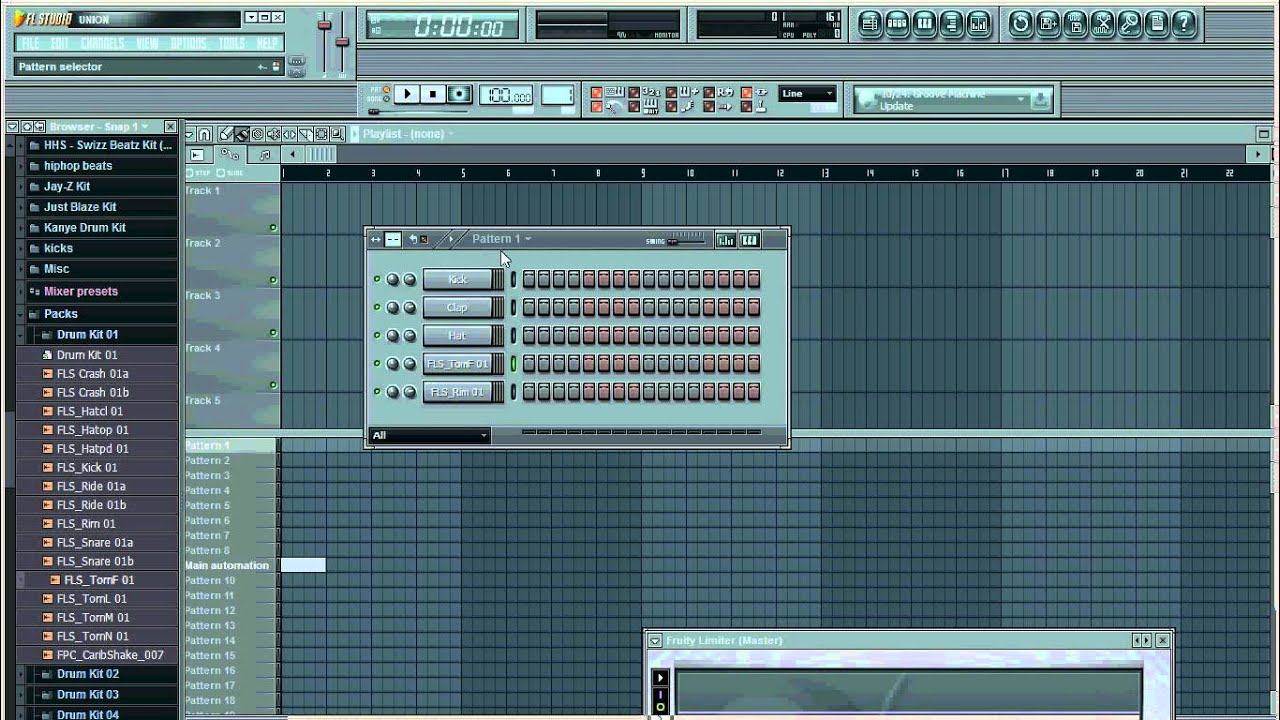
Task: Click Stop in the transport panel
Action: click(432, 94)
